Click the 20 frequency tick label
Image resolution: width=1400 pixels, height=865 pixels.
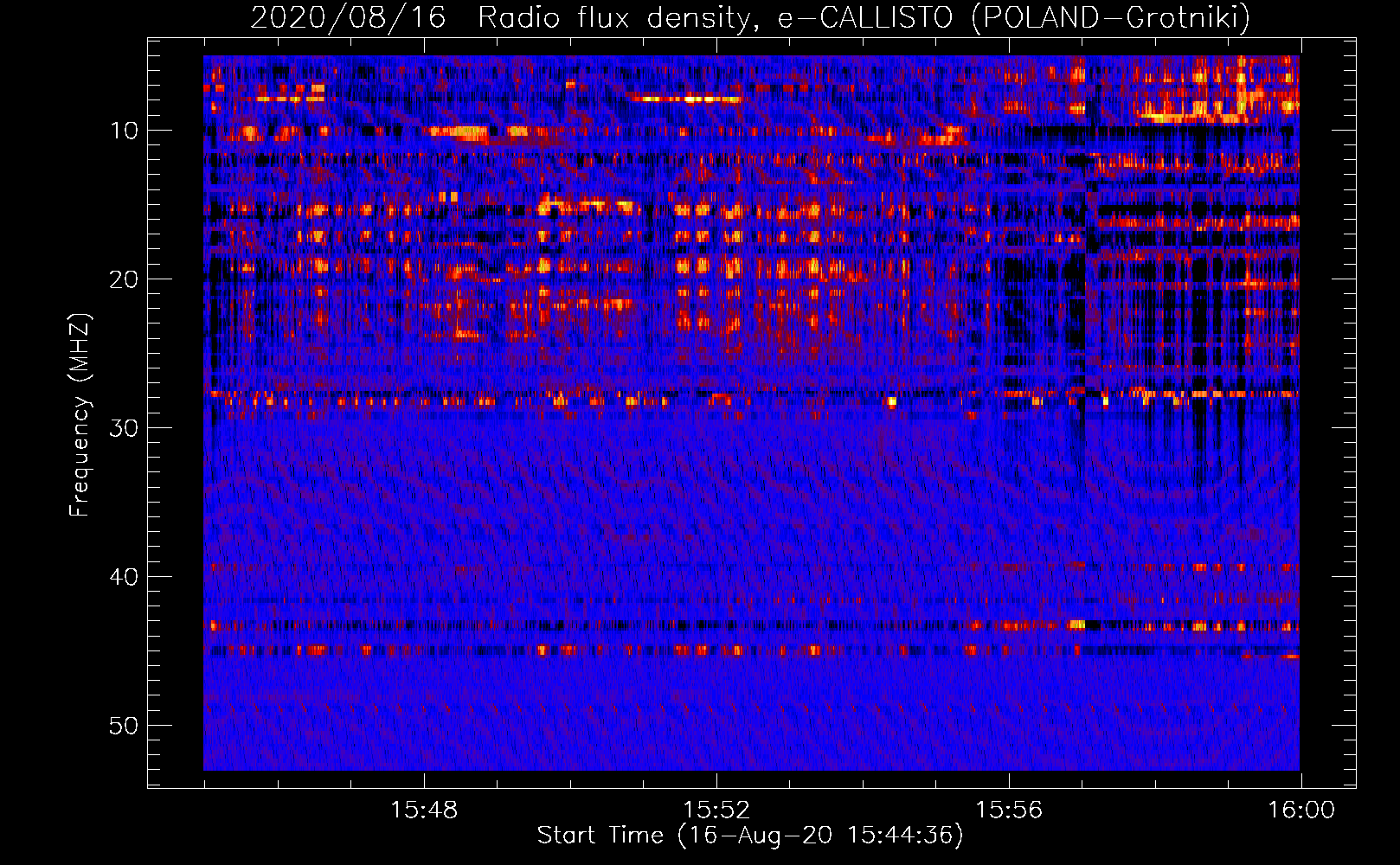pyautogui.click(x=125, y=279)
